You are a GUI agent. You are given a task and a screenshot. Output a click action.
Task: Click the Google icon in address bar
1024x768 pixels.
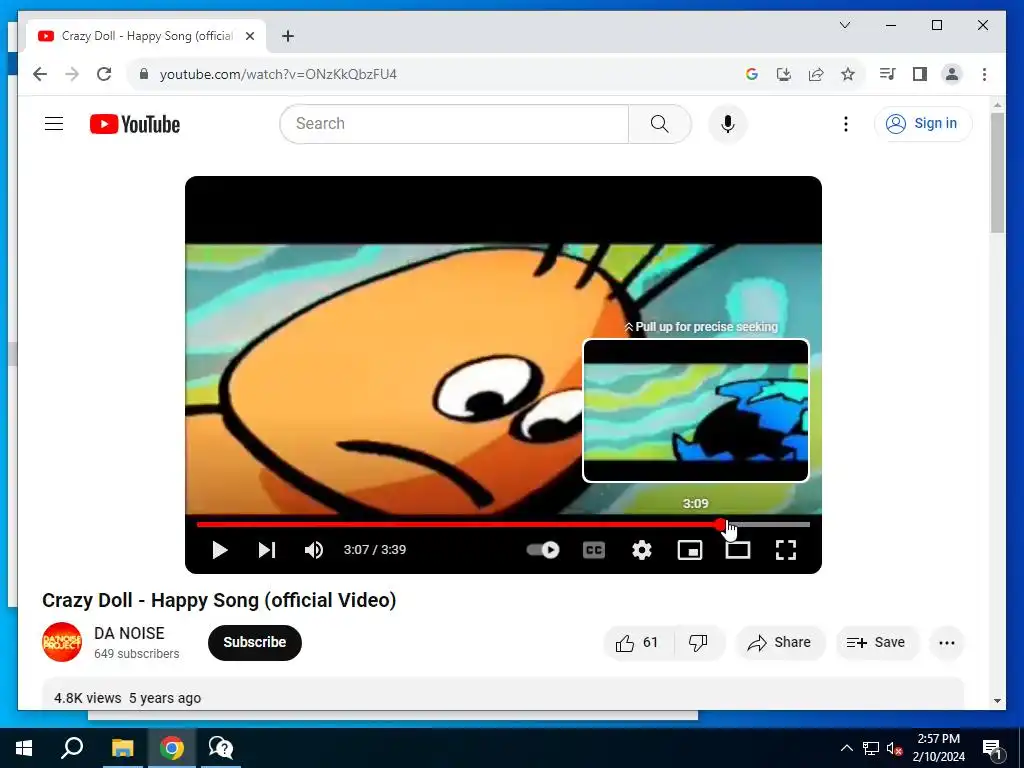coord(752,74)
